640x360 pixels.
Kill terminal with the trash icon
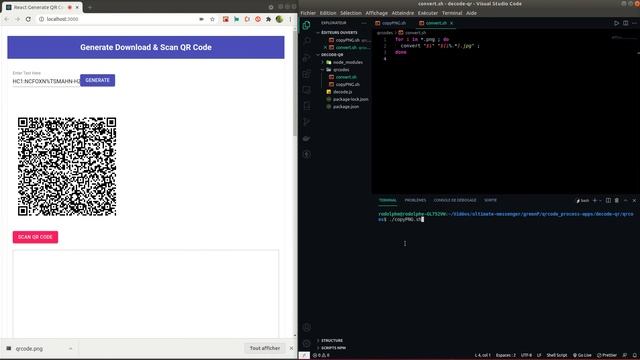[x=617, y=200]
